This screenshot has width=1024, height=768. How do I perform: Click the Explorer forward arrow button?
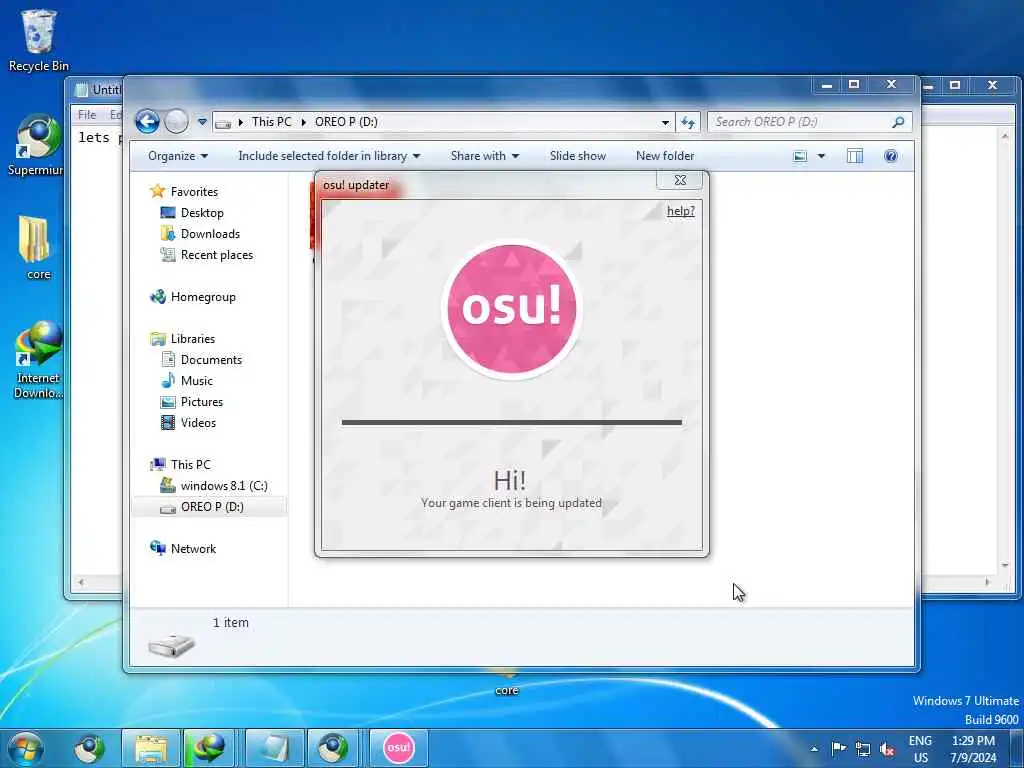176,121
